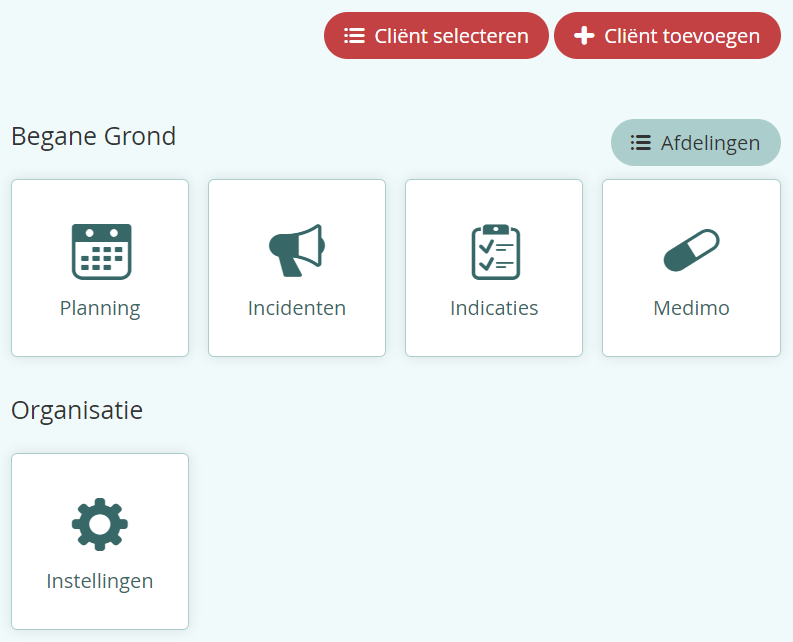The width and height of the screenshot is (793, 642).
Task: Click the pill icon for Medimo
Action: point(691,251)
